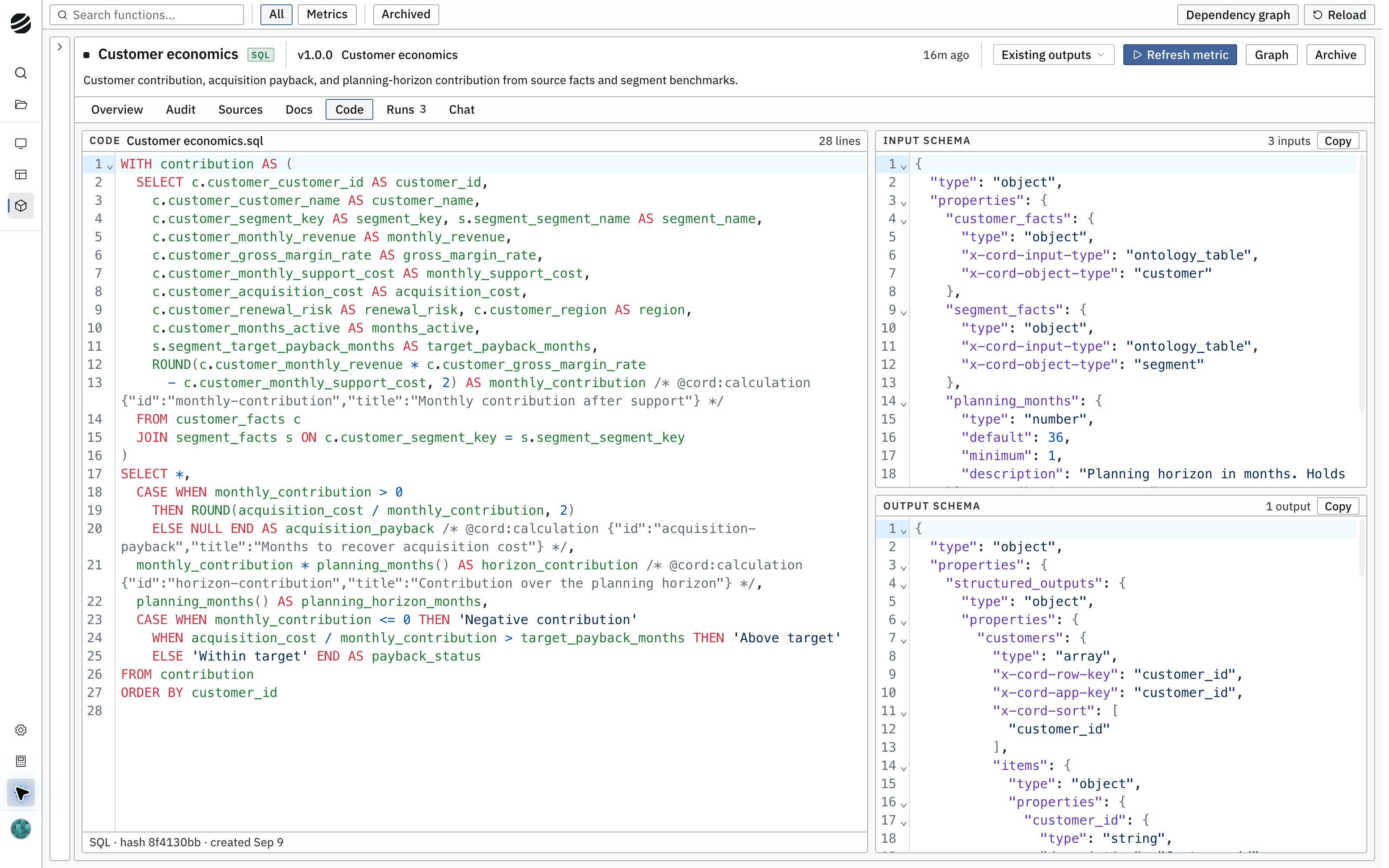Collapse segment_facts fold in input schema
The image size is (1389, 868).
tap(903, 312)
